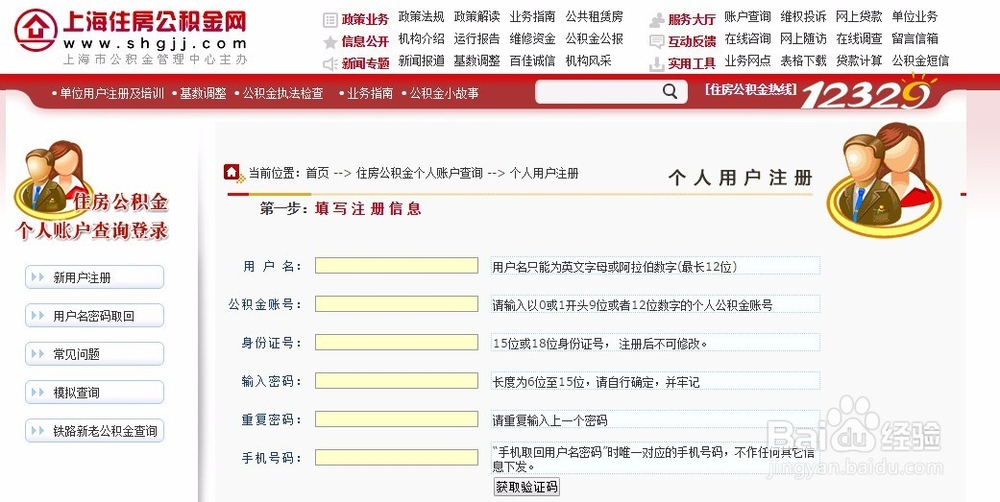Open the 实用工具 menu
1000x502 pixels.
pyautogui.click(x=692, y=64)
